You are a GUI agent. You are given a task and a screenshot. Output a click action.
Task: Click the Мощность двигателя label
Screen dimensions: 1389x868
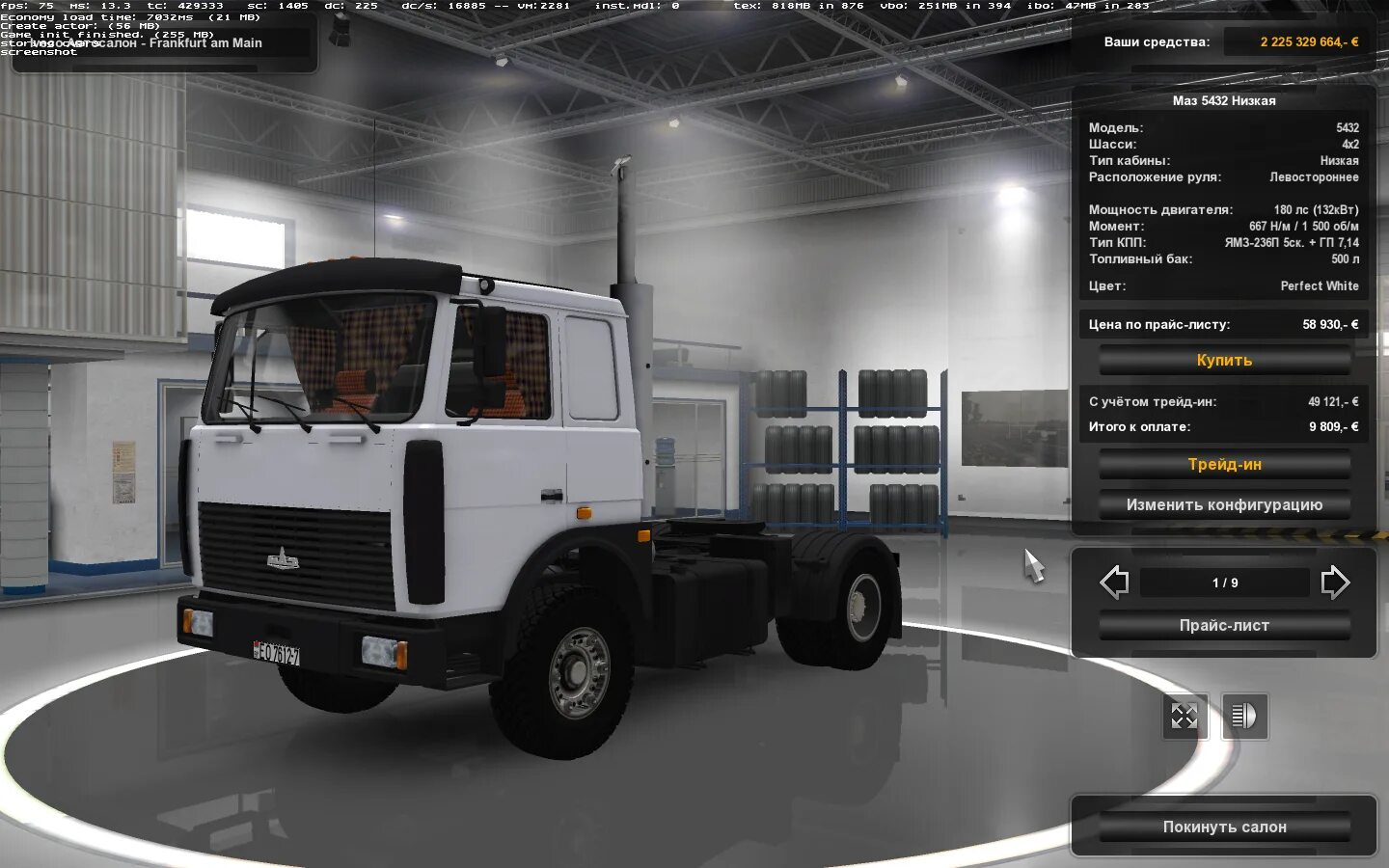pos(1161,210)
